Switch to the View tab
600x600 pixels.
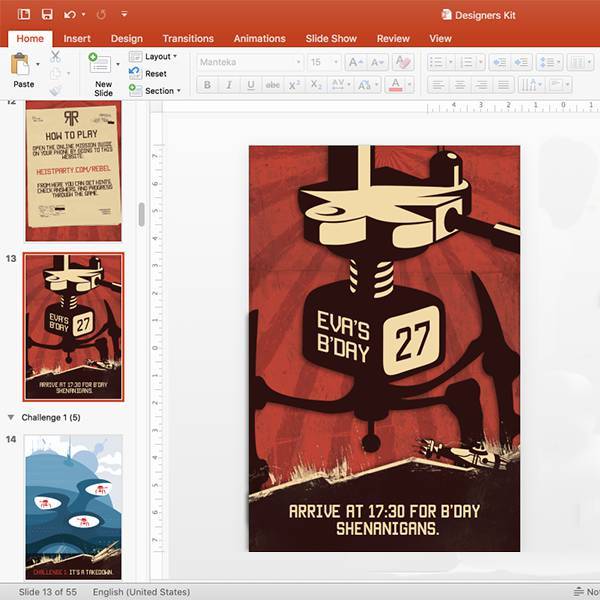point(440,39)
